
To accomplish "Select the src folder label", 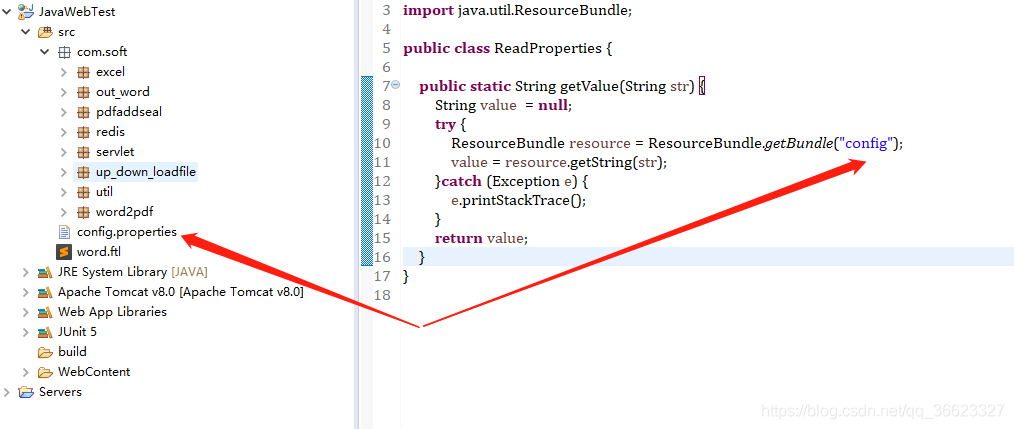I will pos(67,32).
